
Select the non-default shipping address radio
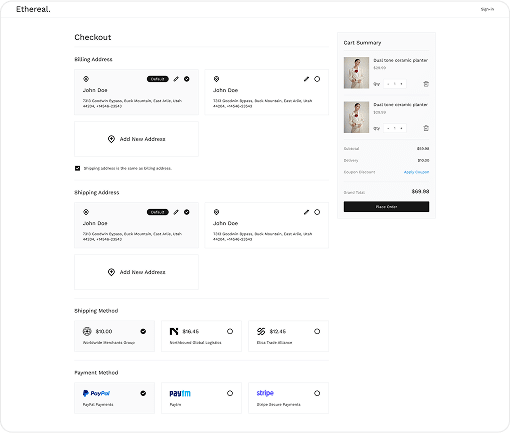click(x=317, y=212)
